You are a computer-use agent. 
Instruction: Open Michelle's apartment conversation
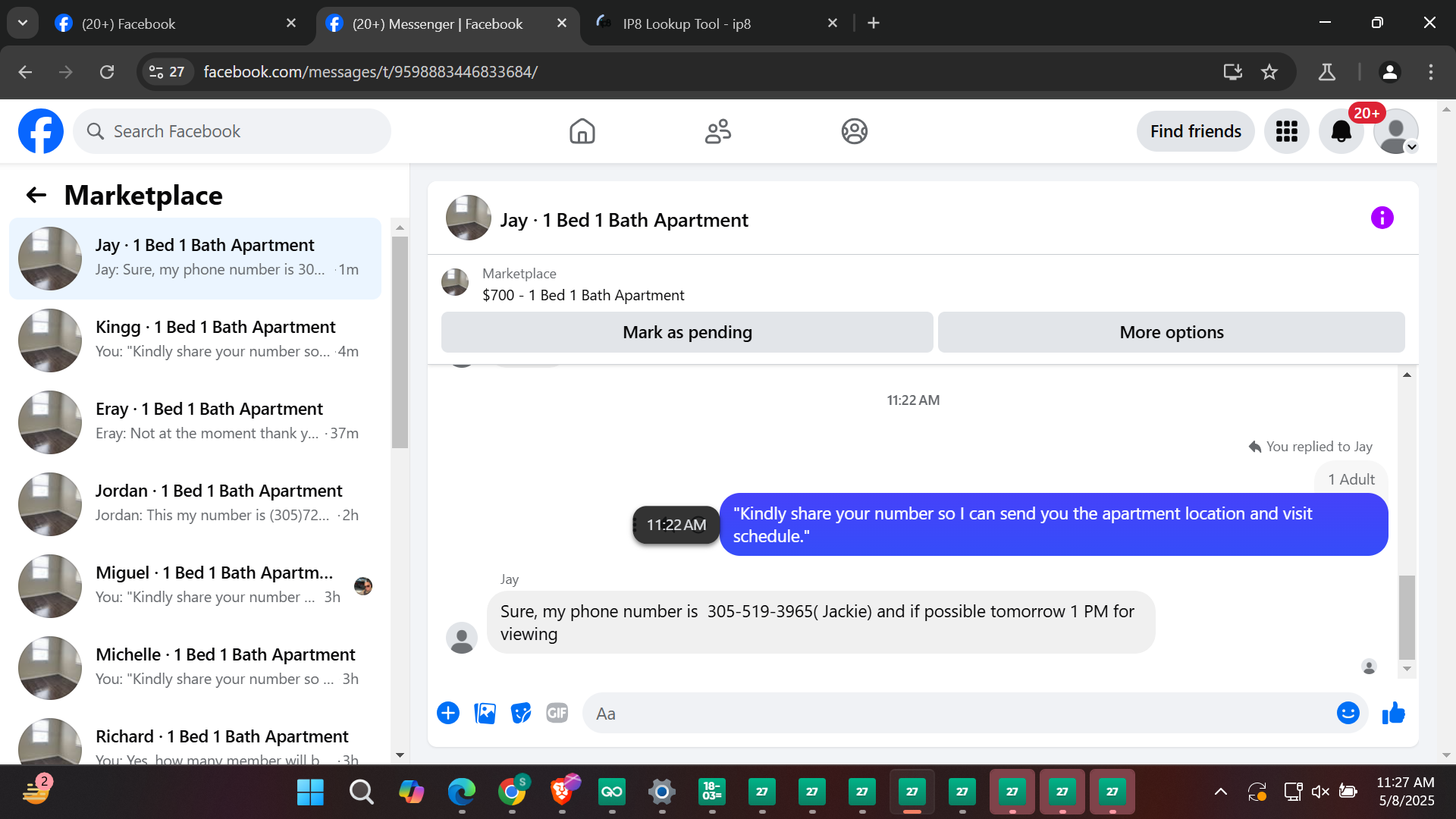(196, 667)
